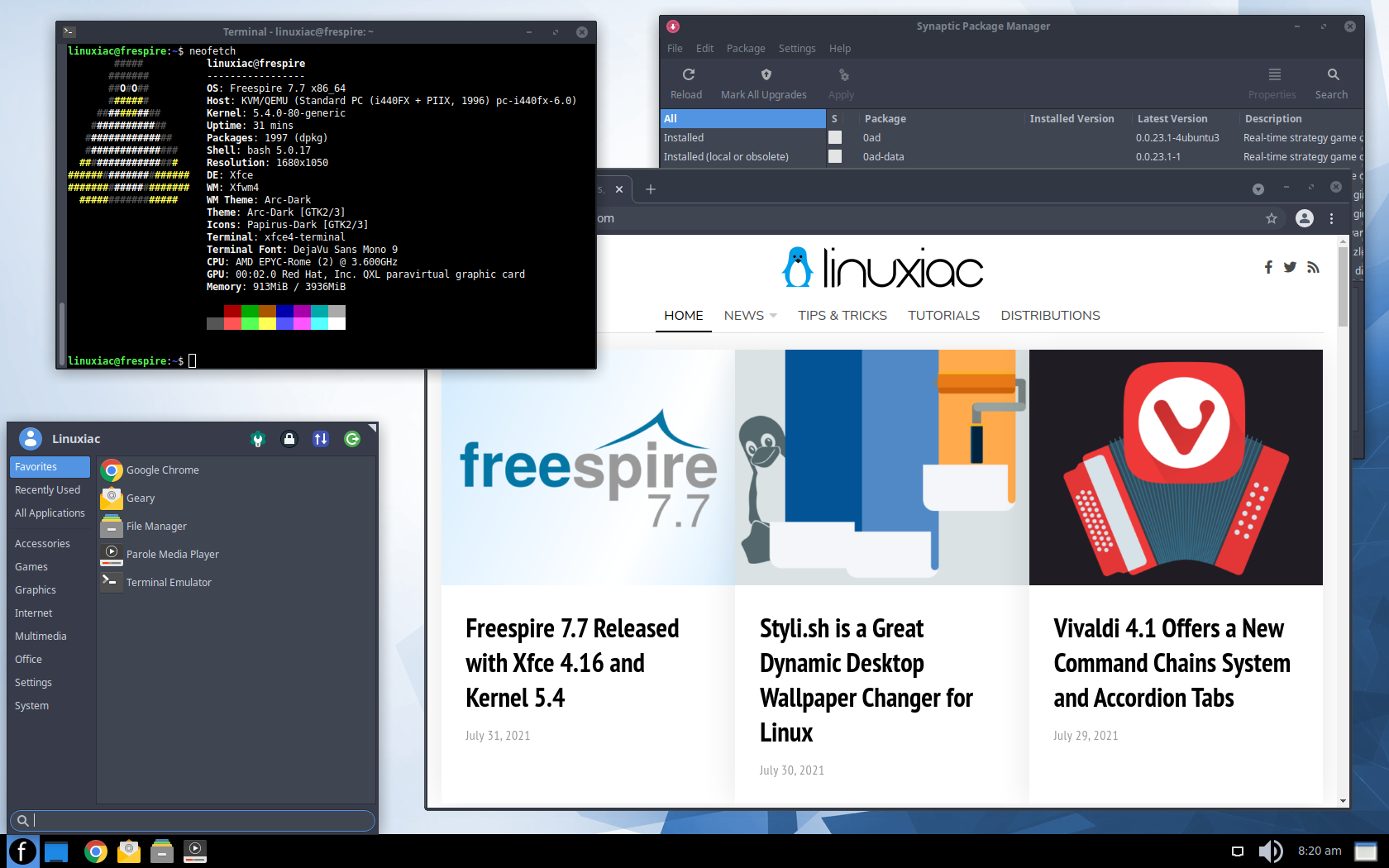The image size is (1389, 868).
Task: Click Vivaldi accordion article thumbnail
Action: [1176, 467]
